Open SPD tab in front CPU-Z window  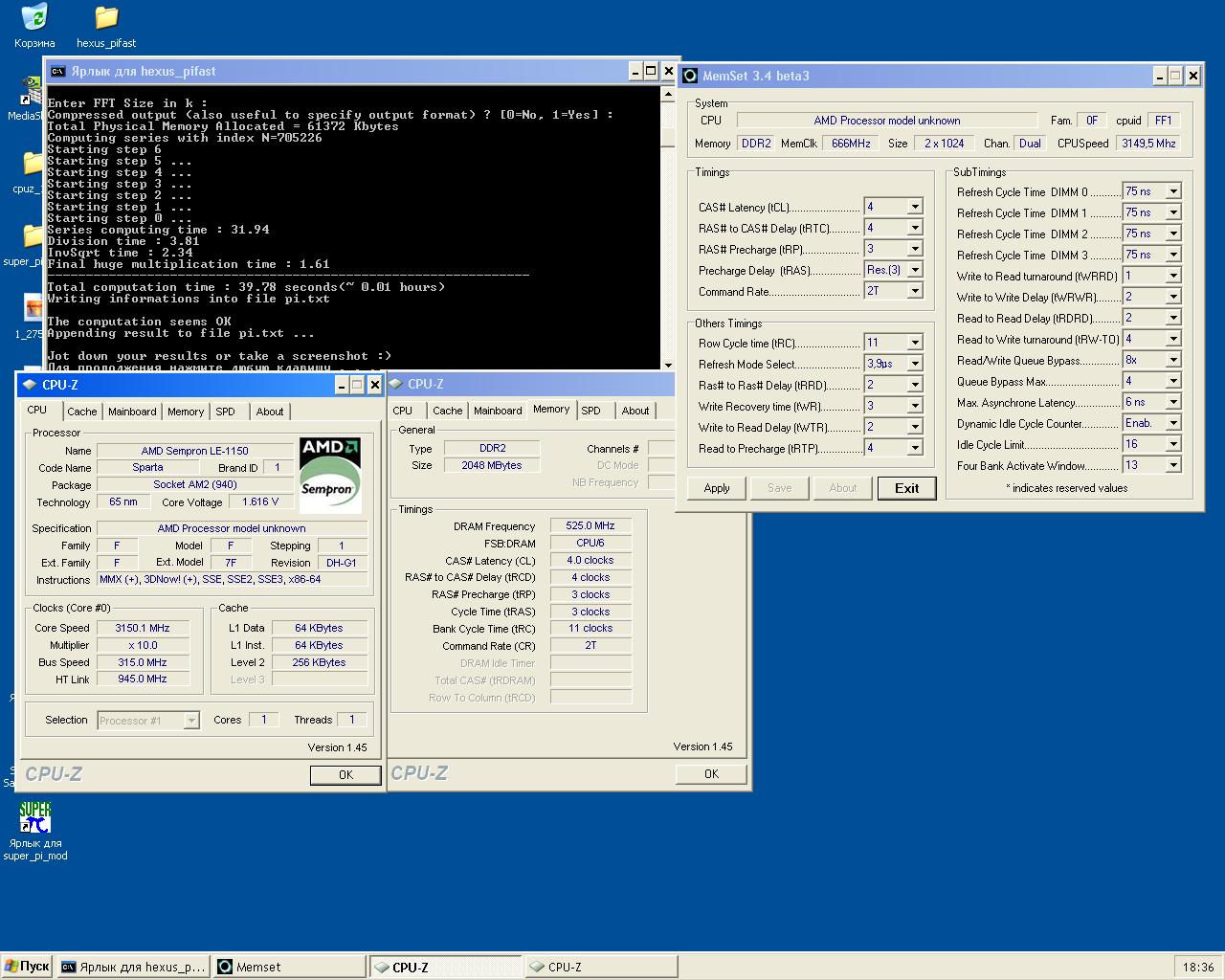pyautogui.click(x=225, y=412)
